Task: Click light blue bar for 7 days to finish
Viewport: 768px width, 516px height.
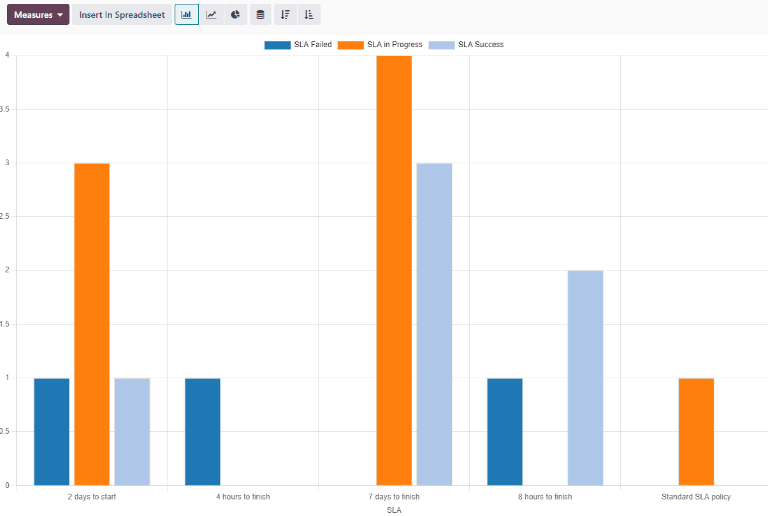Action: tap(434, 324)
